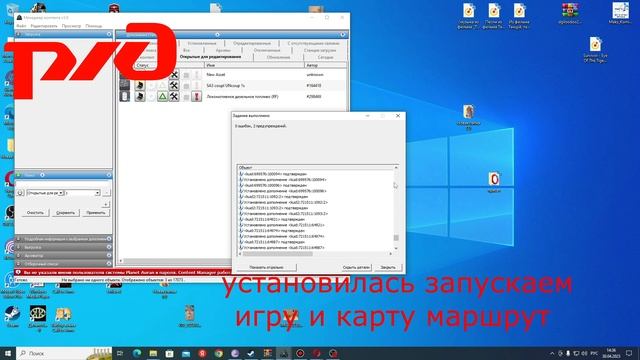Click the Windows taskbar search box

click(64, 353)
